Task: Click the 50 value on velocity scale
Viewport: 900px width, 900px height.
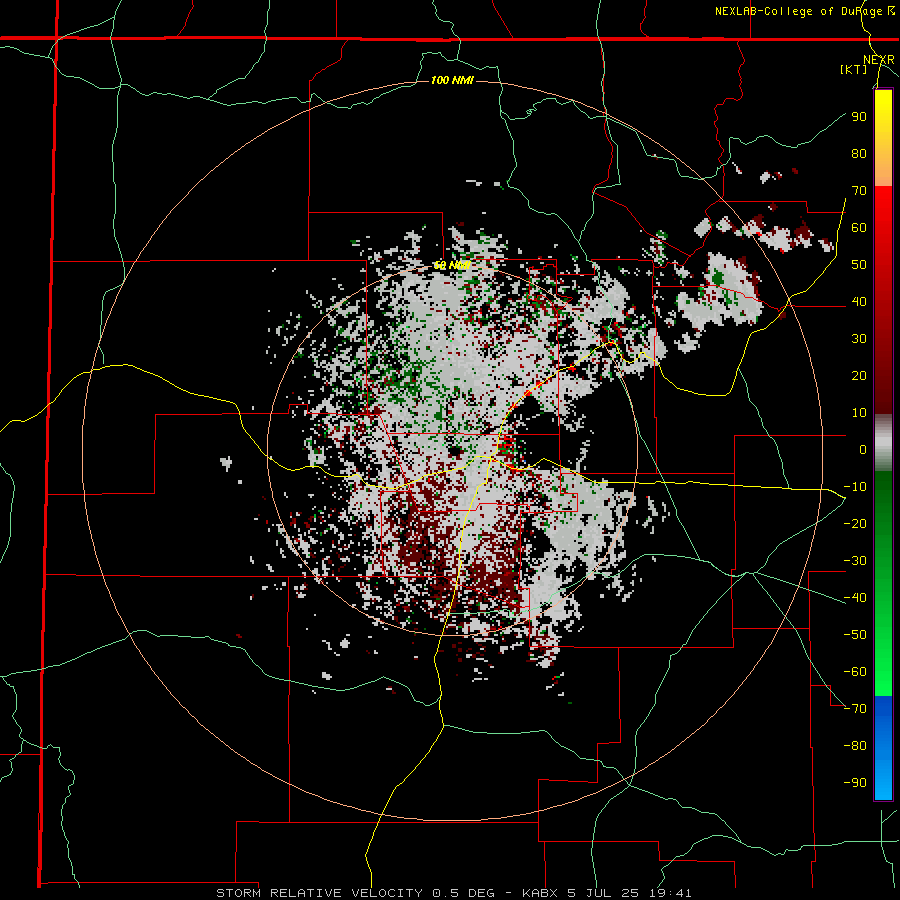Action: click(x=859, y=265)
